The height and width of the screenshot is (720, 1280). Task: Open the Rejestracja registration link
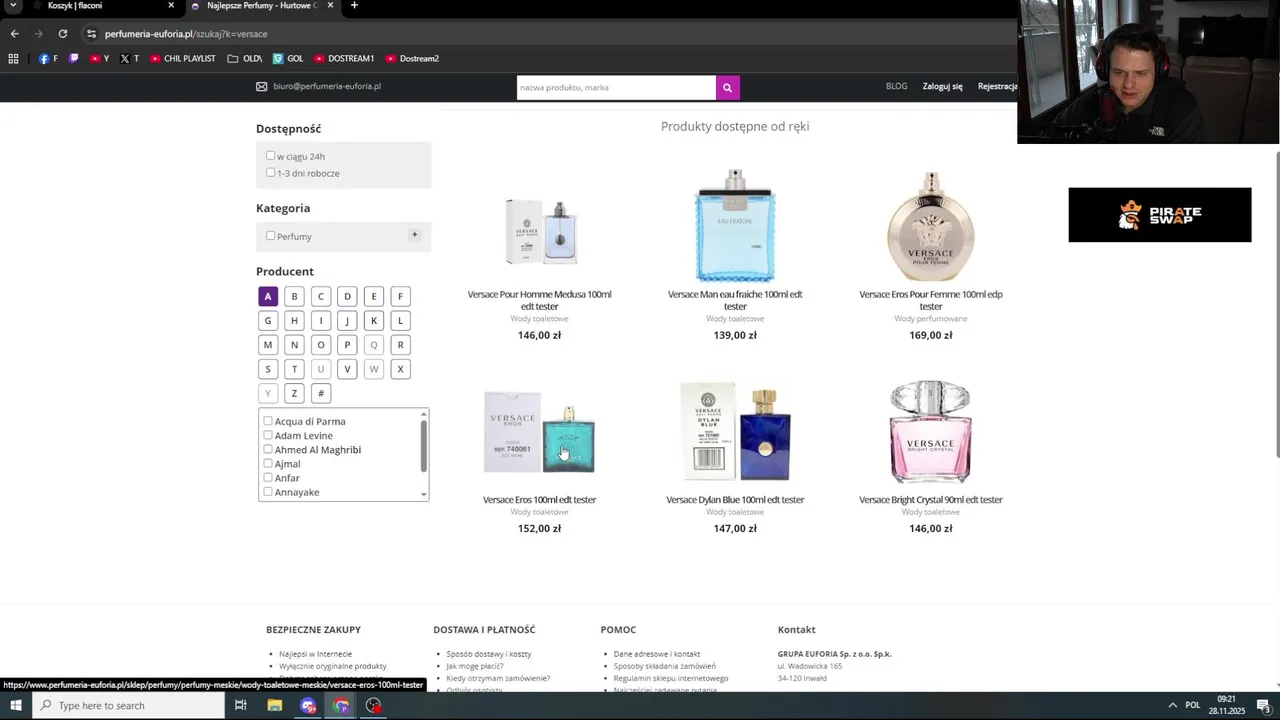pyautogui.click(x=997, y=86)
